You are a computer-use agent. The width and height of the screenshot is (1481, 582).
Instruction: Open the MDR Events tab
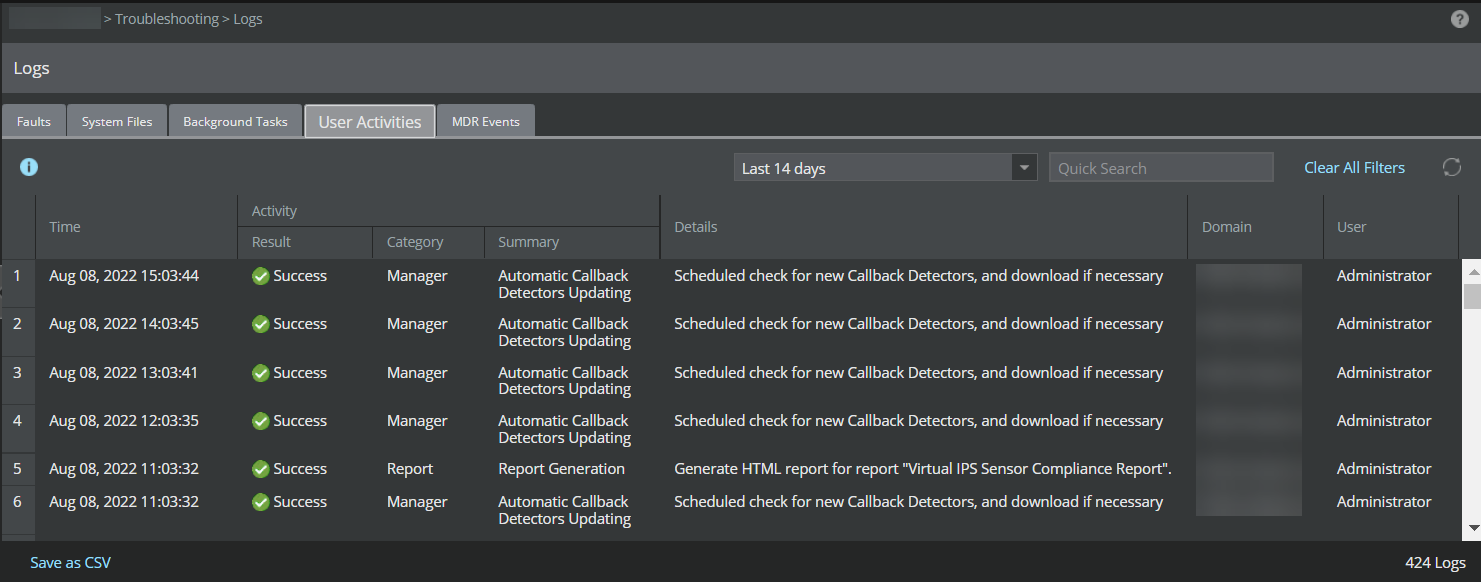click(486, 121)
